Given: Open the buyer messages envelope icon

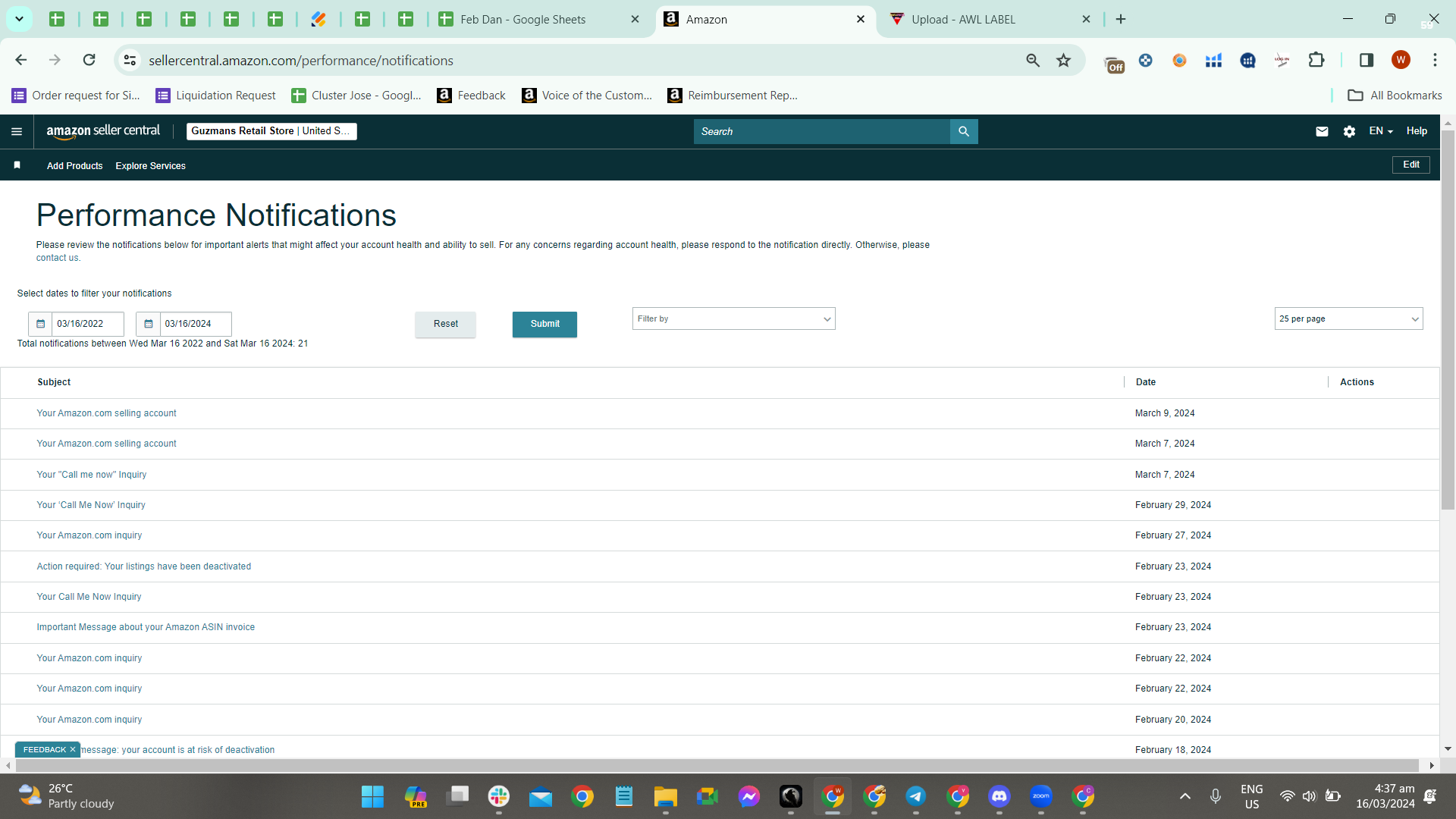Looking at the screenshot, I should (1322, 131).
